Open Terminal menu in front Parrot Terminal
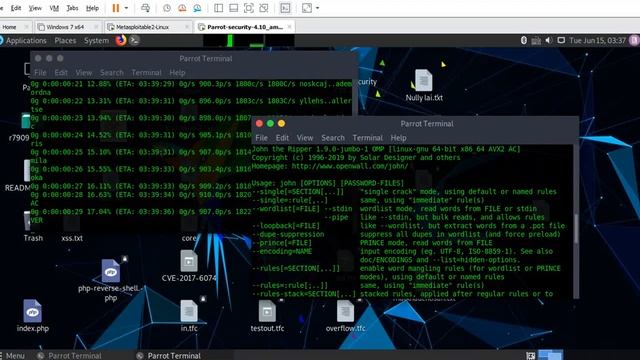 pyautogui.click(x=368, y=138)
